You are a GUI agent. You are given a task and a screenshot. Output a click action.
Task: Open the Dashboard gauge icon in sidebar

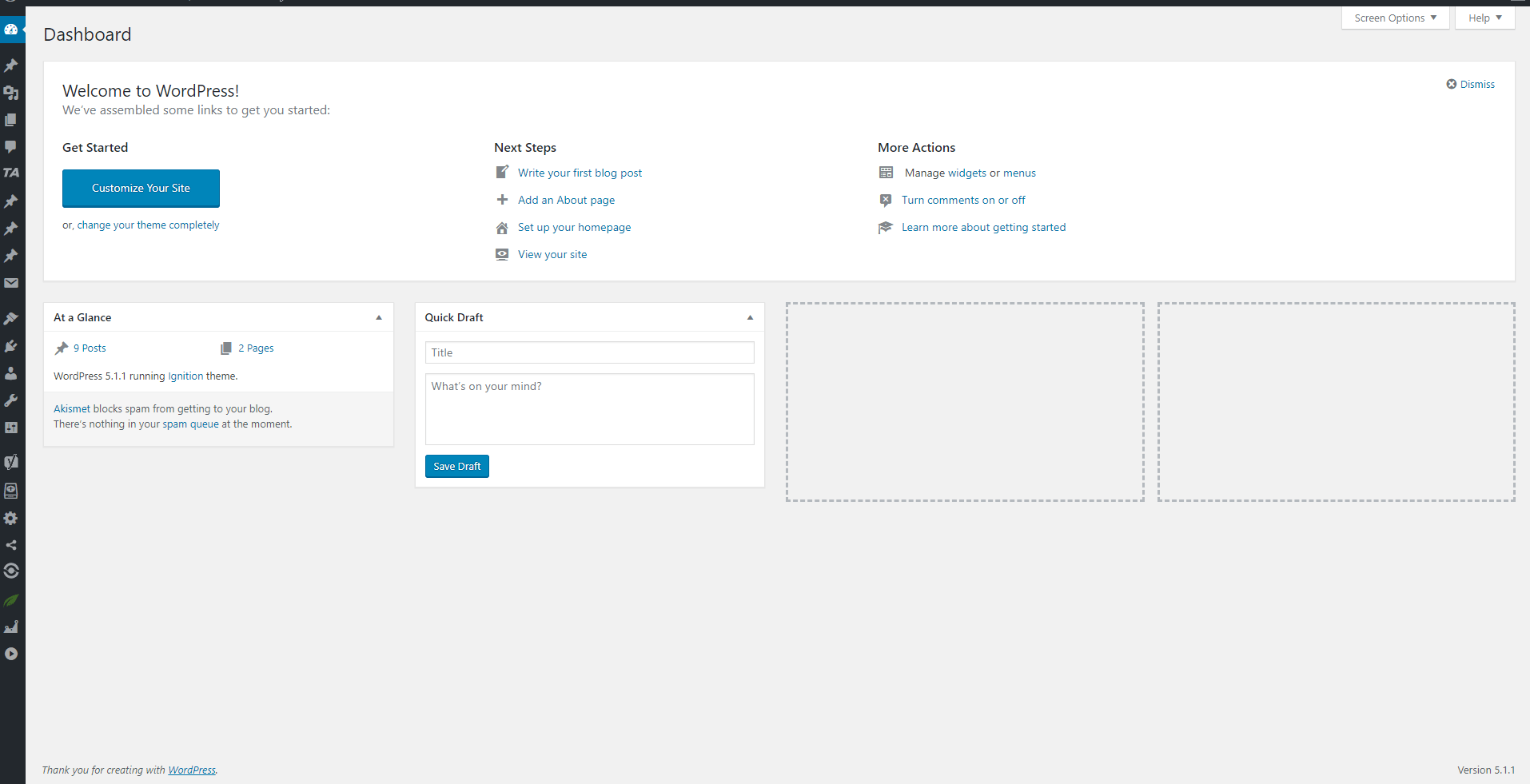[11, 30]
